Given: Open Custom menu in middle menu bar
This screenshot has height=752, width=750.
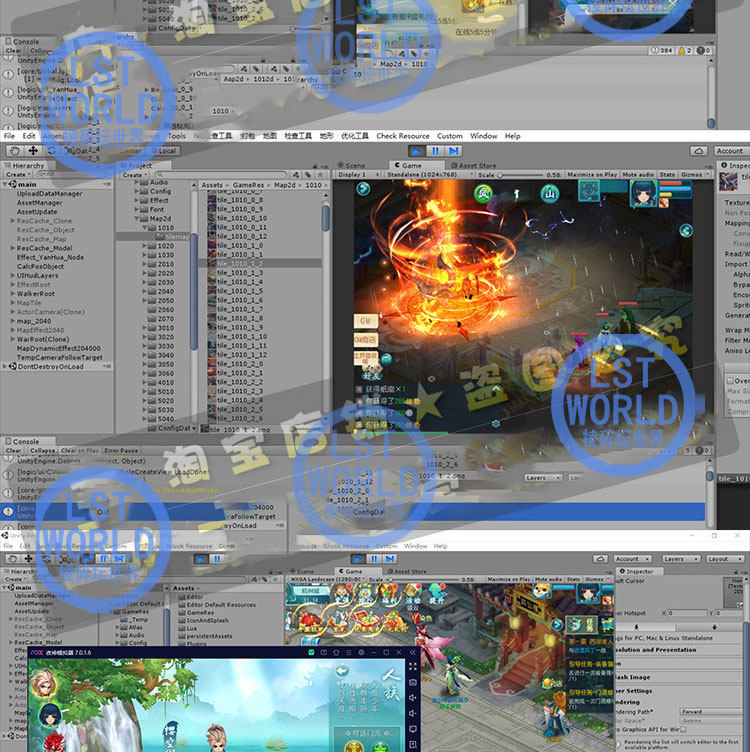Looking at the screenshot, I should pyautogui.click(x=450, y=136).
